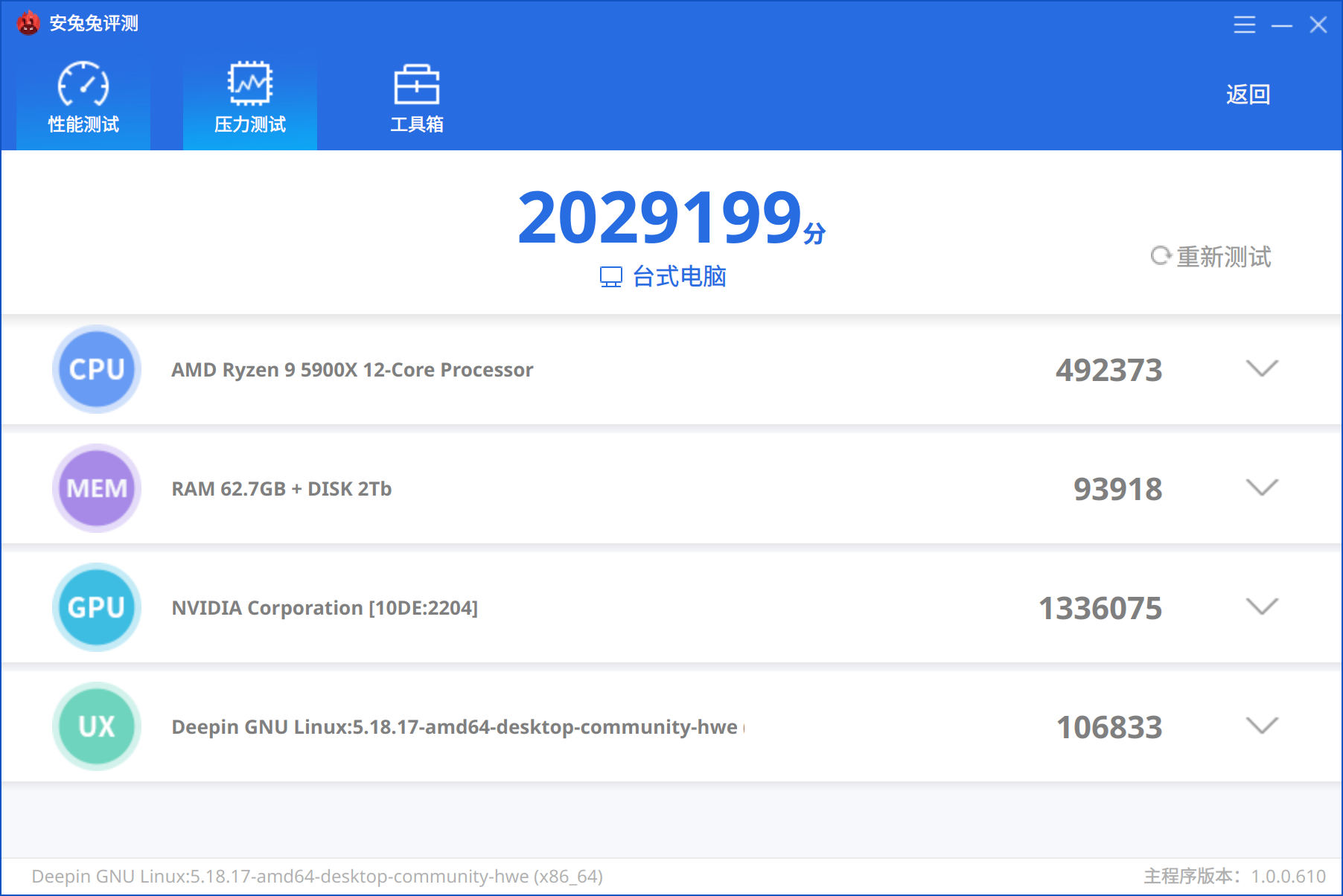This screenshot has width=1343, height=896.
Task: Click the purple MEM badge icon
Action: 97,488
